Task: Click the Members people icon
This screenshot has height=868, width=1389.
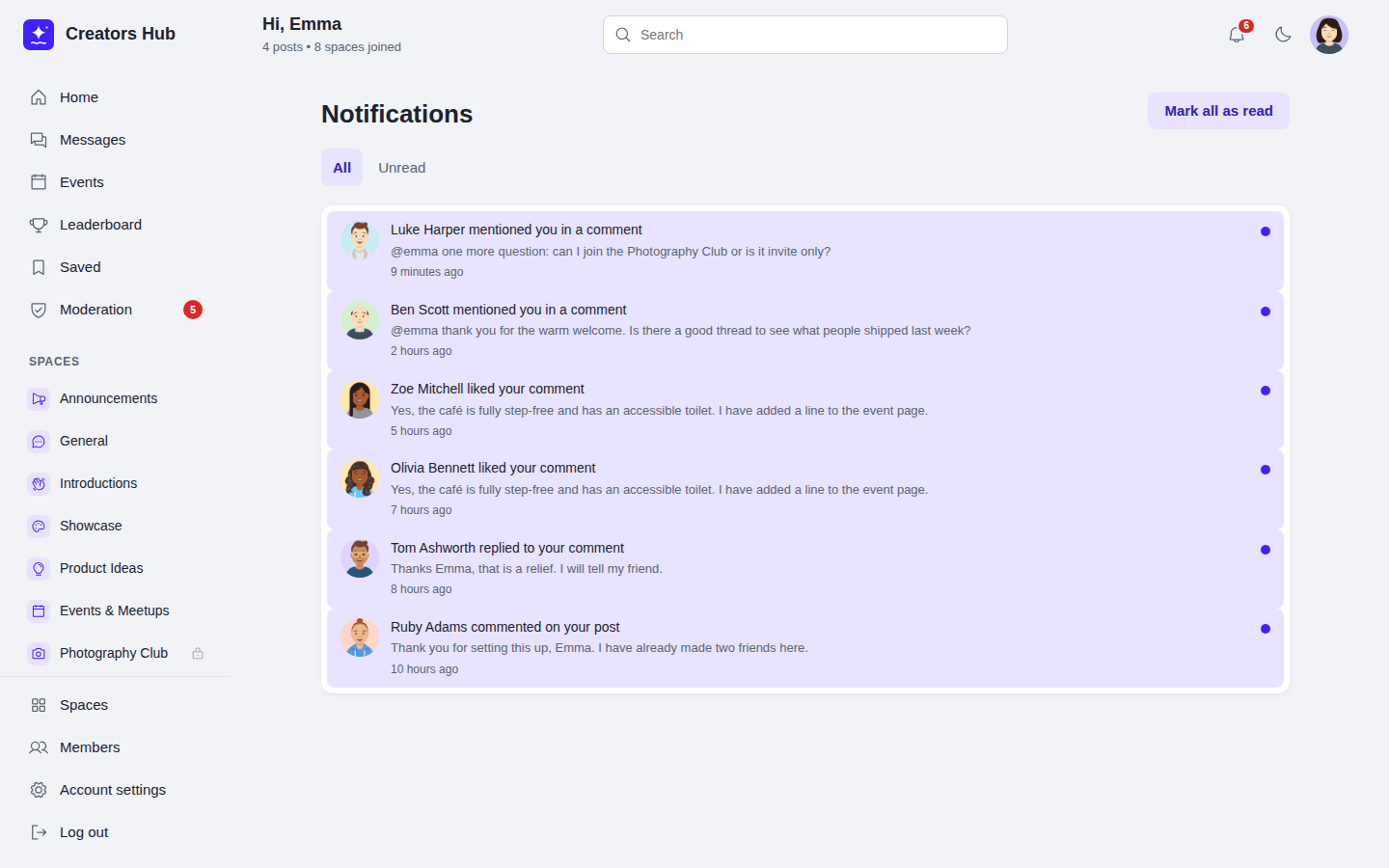Action: (39, 747)
